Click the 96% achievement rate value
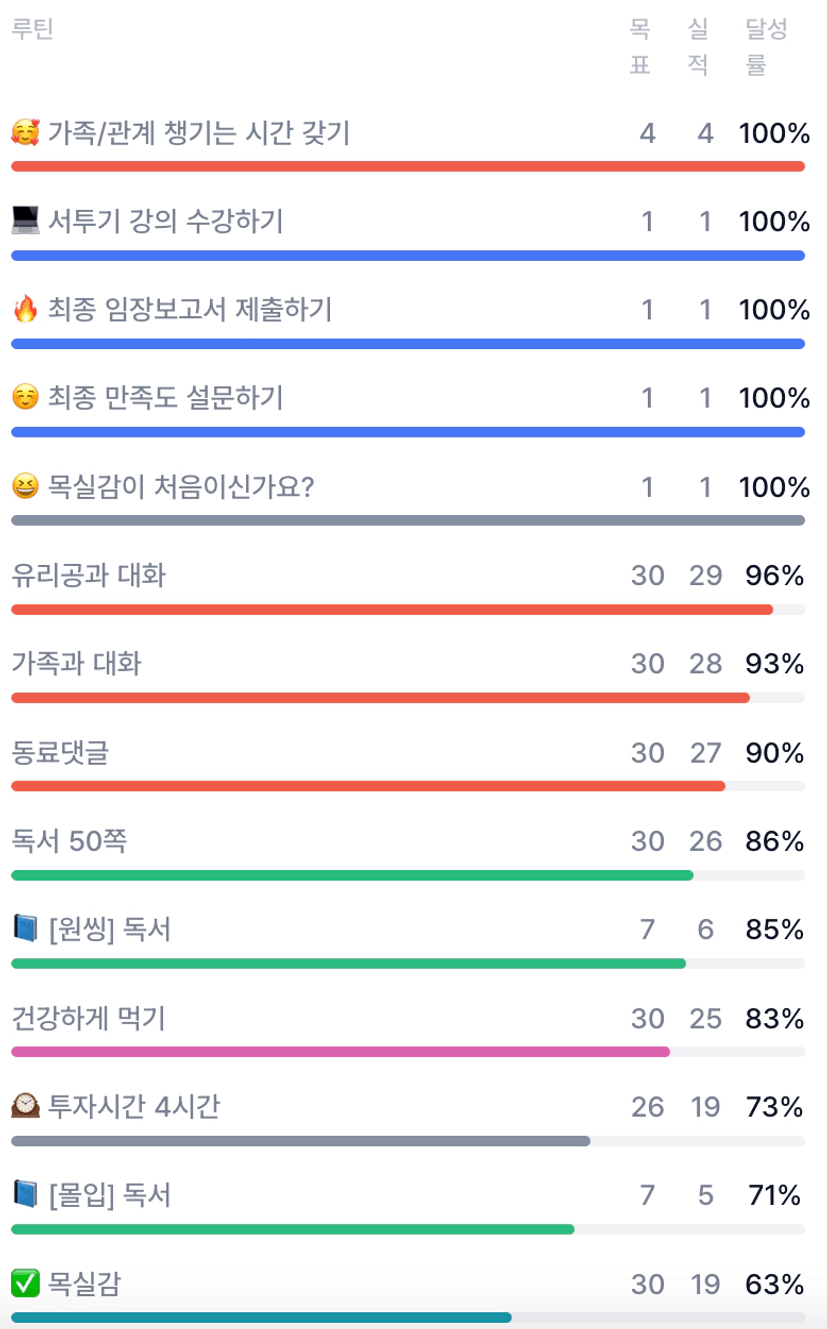827x1329 pixels. coord(774,576)
